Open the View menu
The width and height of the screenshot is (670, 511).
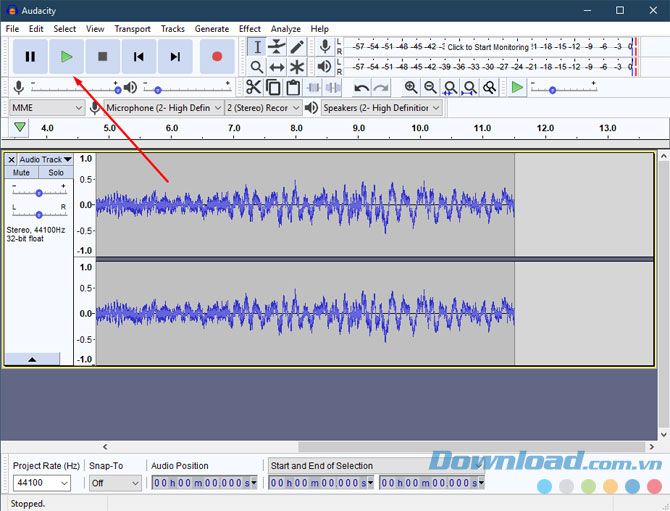[95, 29]
